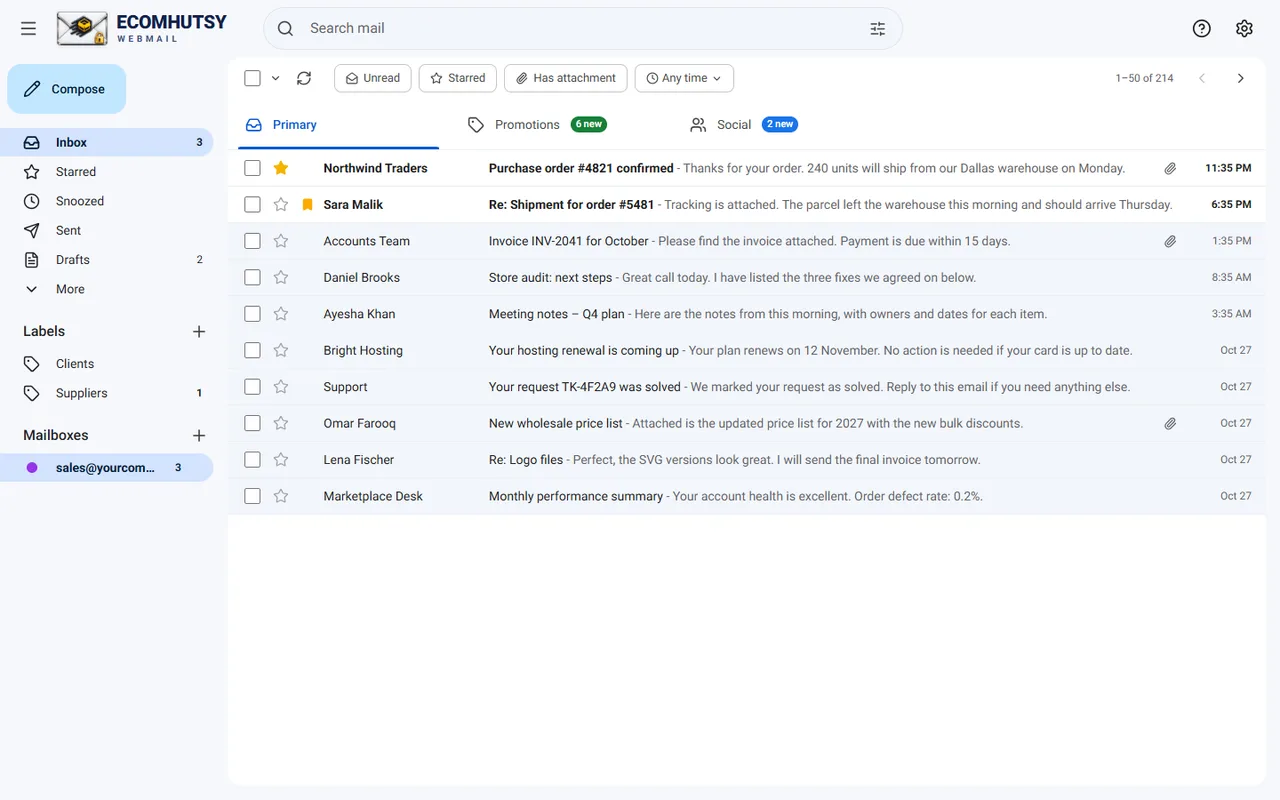1280x800 pixels.
Task: Filter by Starred emails
Action: (458, 78)
